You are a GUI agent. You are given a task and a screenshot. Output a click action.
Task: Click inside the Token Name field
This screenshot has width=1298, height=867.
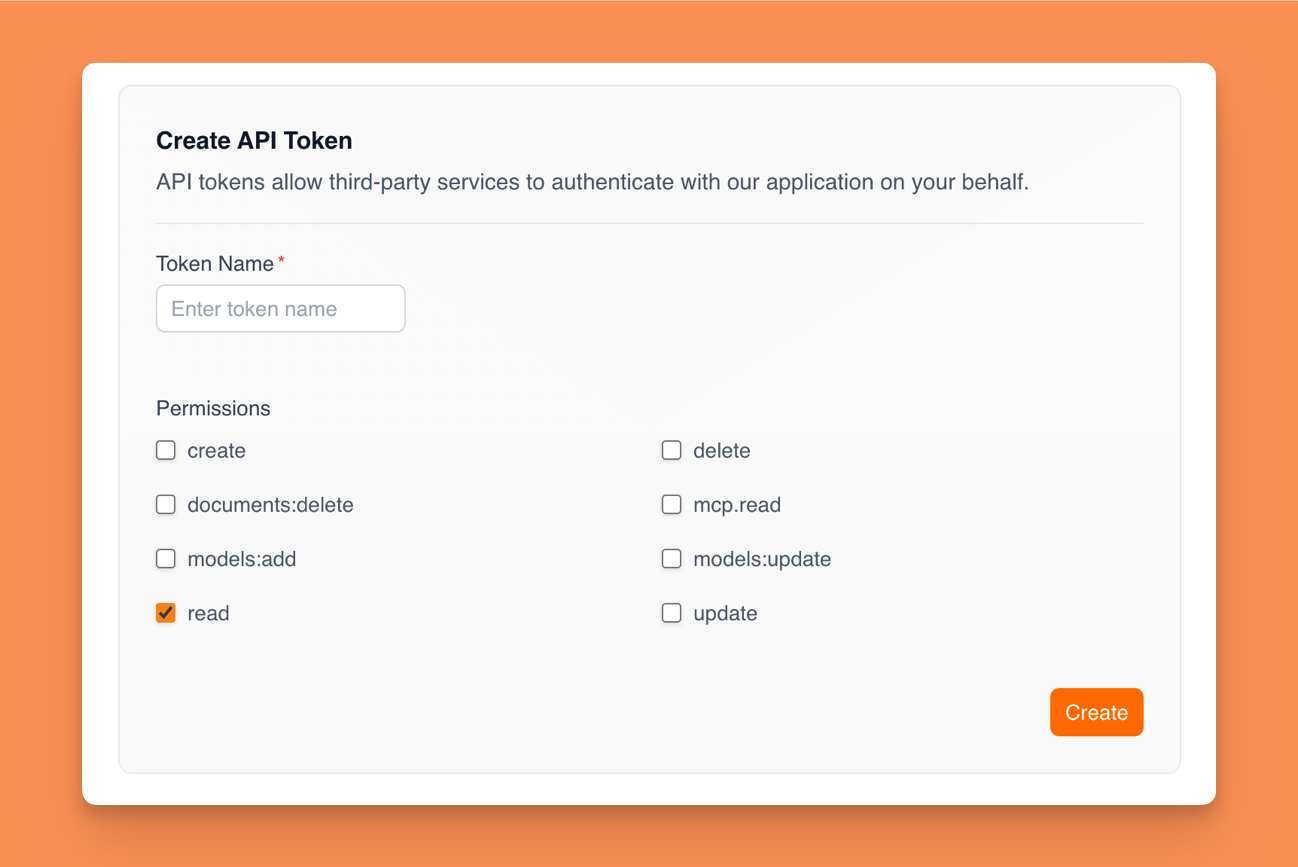280,308
